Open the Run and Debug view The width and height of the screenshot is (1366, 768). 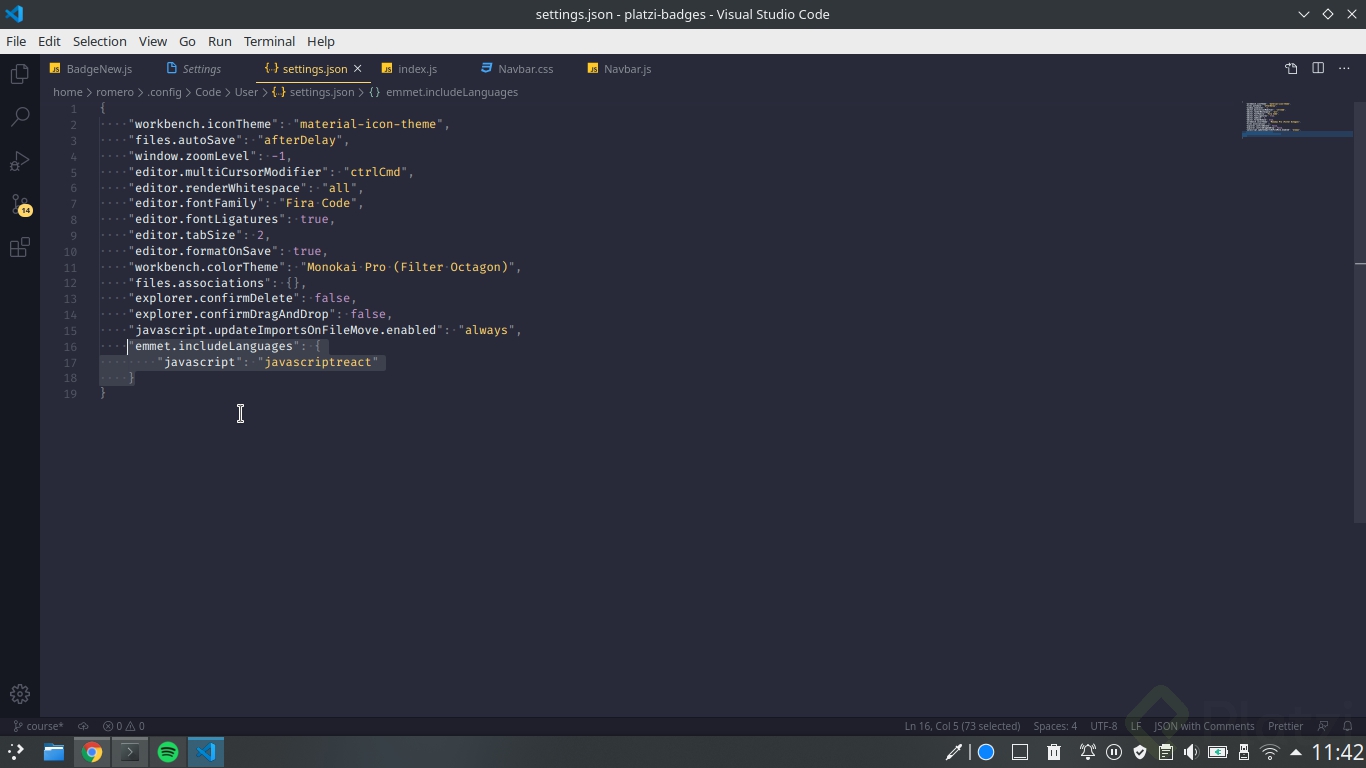[x=19, y=161]
